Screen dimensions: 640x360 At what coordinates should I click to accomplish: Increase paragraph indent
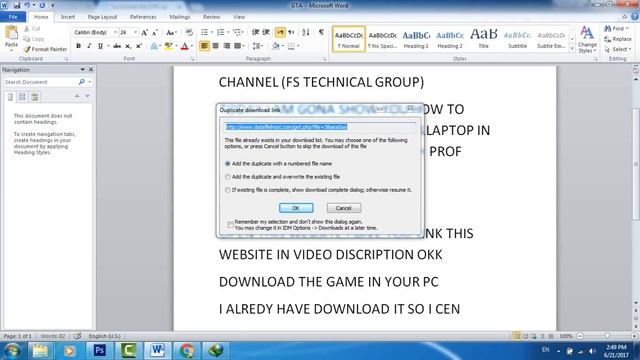(266, 32)
